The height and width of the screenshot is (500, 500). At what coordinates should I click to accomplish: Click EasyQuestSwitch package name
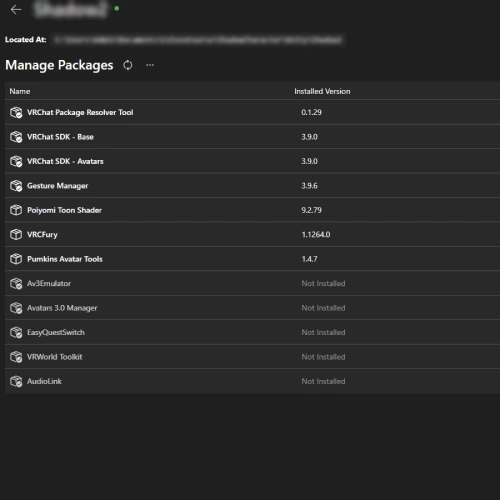(56, 332)
